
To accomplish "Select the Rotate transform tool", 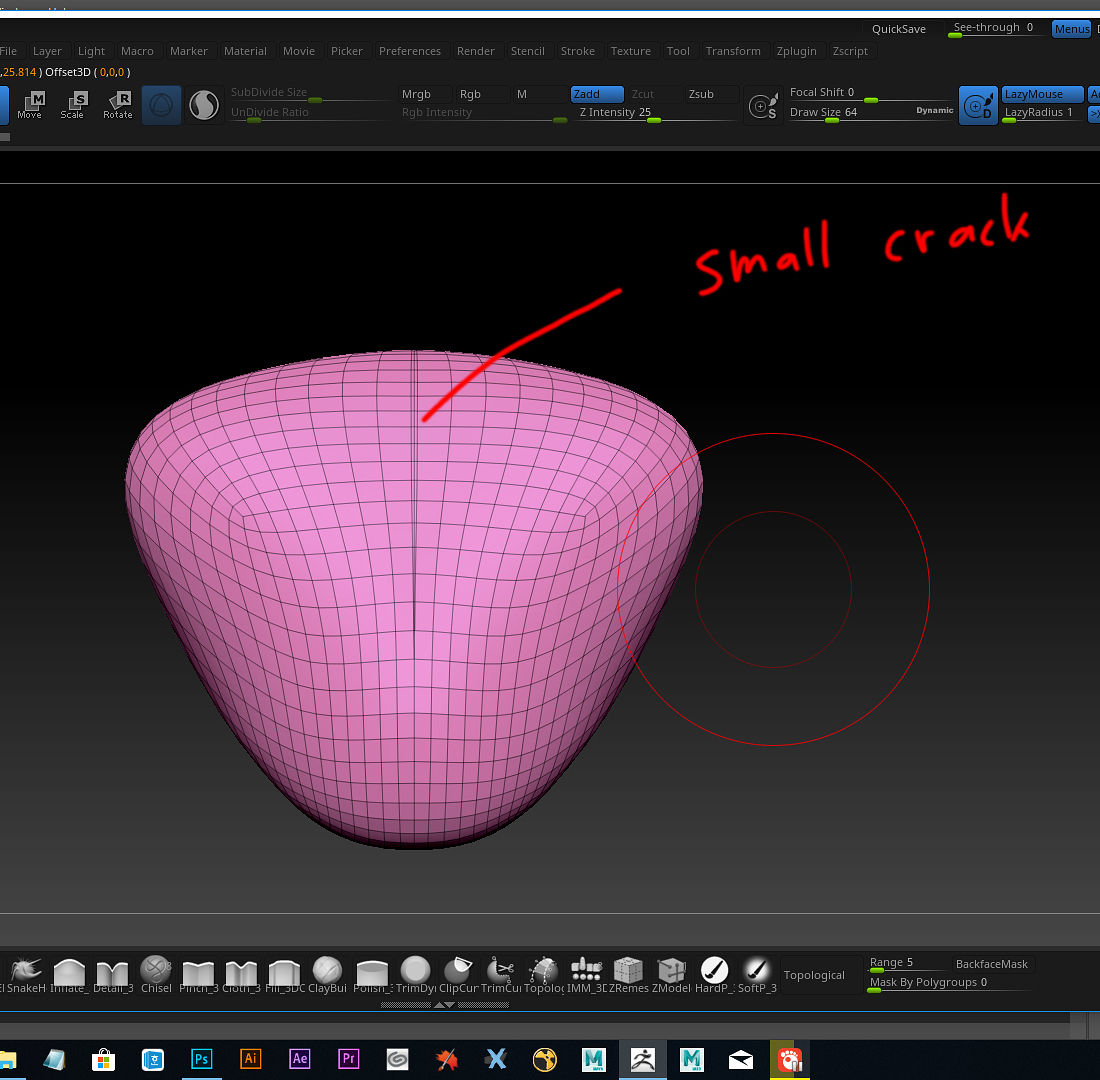I will (118, 105).
